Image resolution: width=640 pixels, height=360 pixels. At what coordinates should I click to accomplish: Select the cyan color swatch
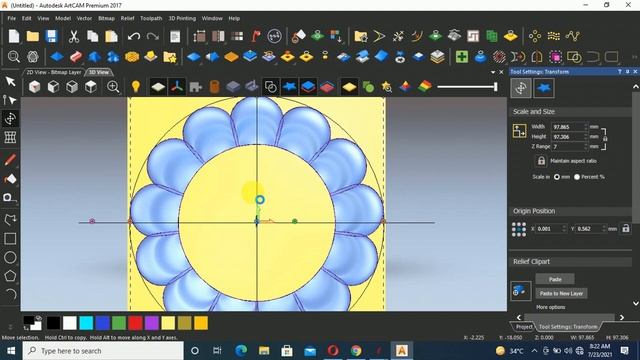tap(86, 323)
